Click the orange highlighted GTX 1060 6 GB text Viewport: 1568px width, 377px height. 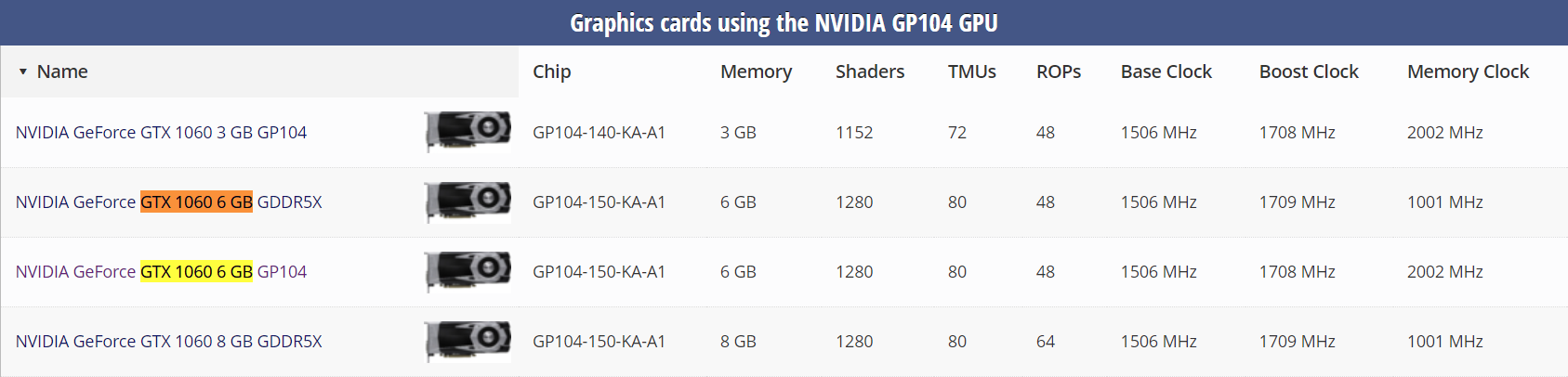click(196, 202)
